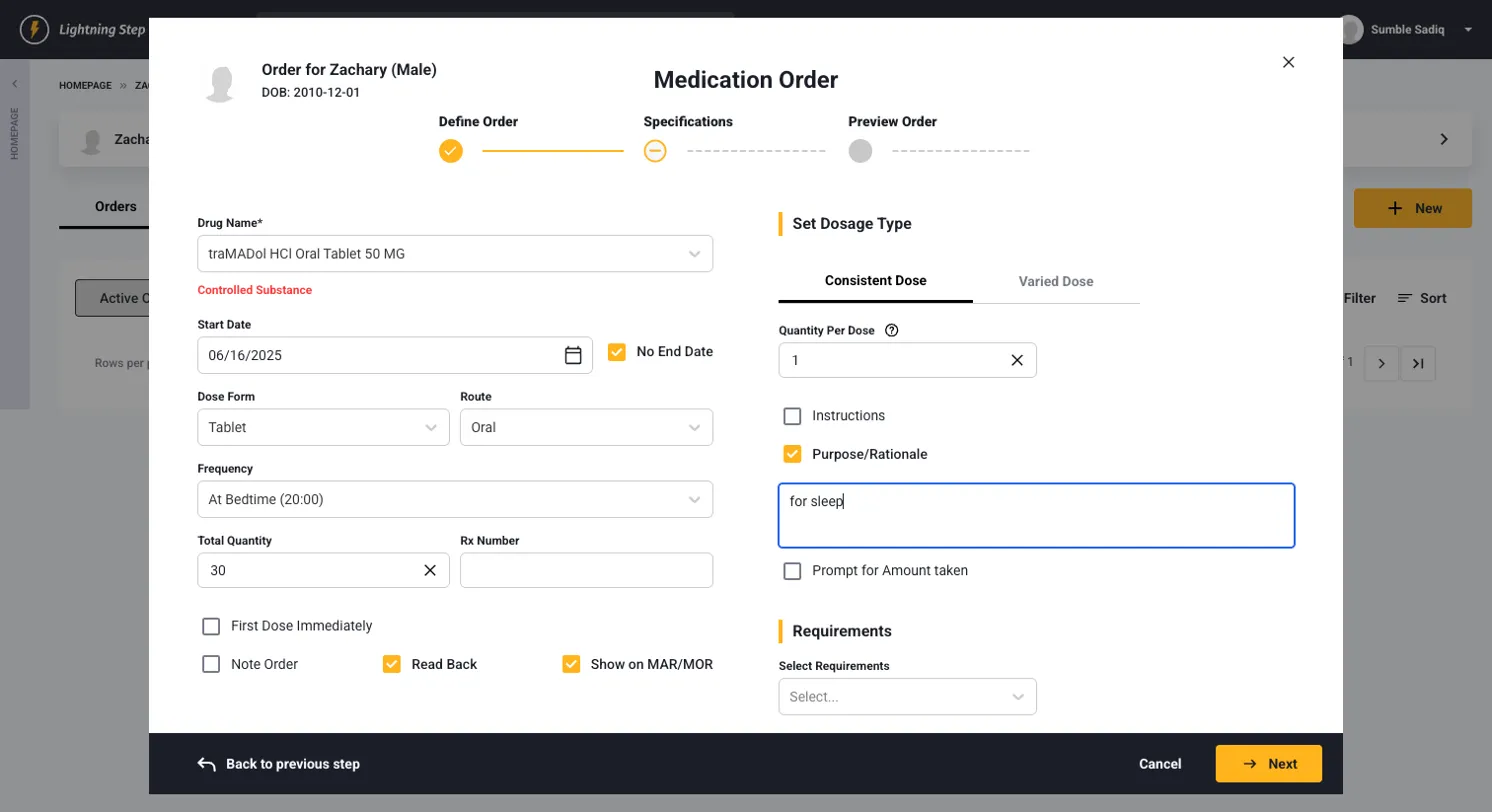The image size is (1492, 812).
Task: Disable the Read Back checkbox
Action: coord(392,664)
